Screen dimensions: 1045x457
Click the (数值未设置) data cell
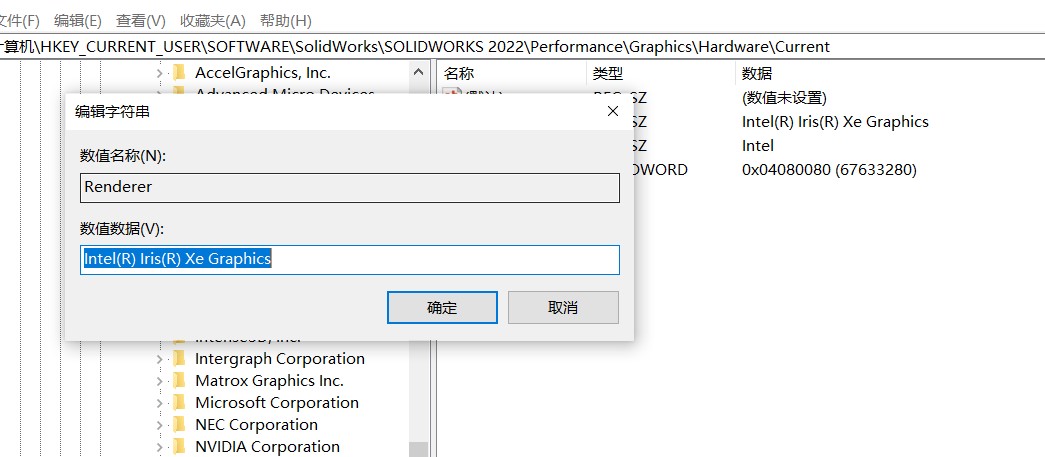coord(784,98)
